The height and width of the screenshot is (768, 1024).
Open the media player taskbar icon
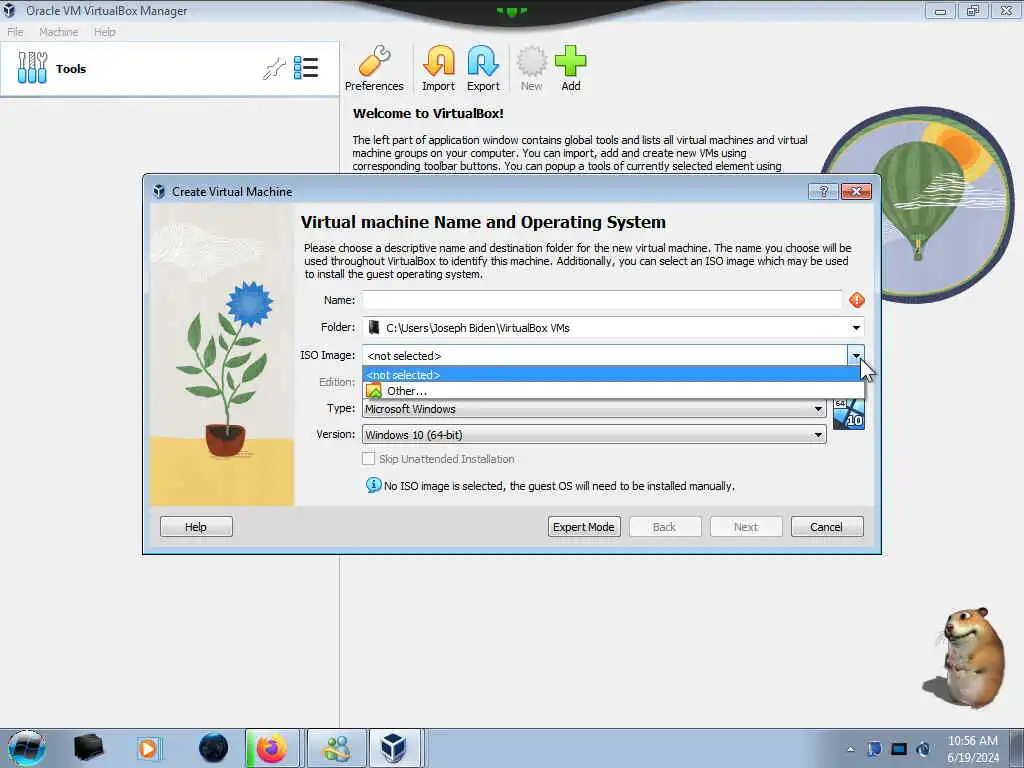(x=148, y=748)
